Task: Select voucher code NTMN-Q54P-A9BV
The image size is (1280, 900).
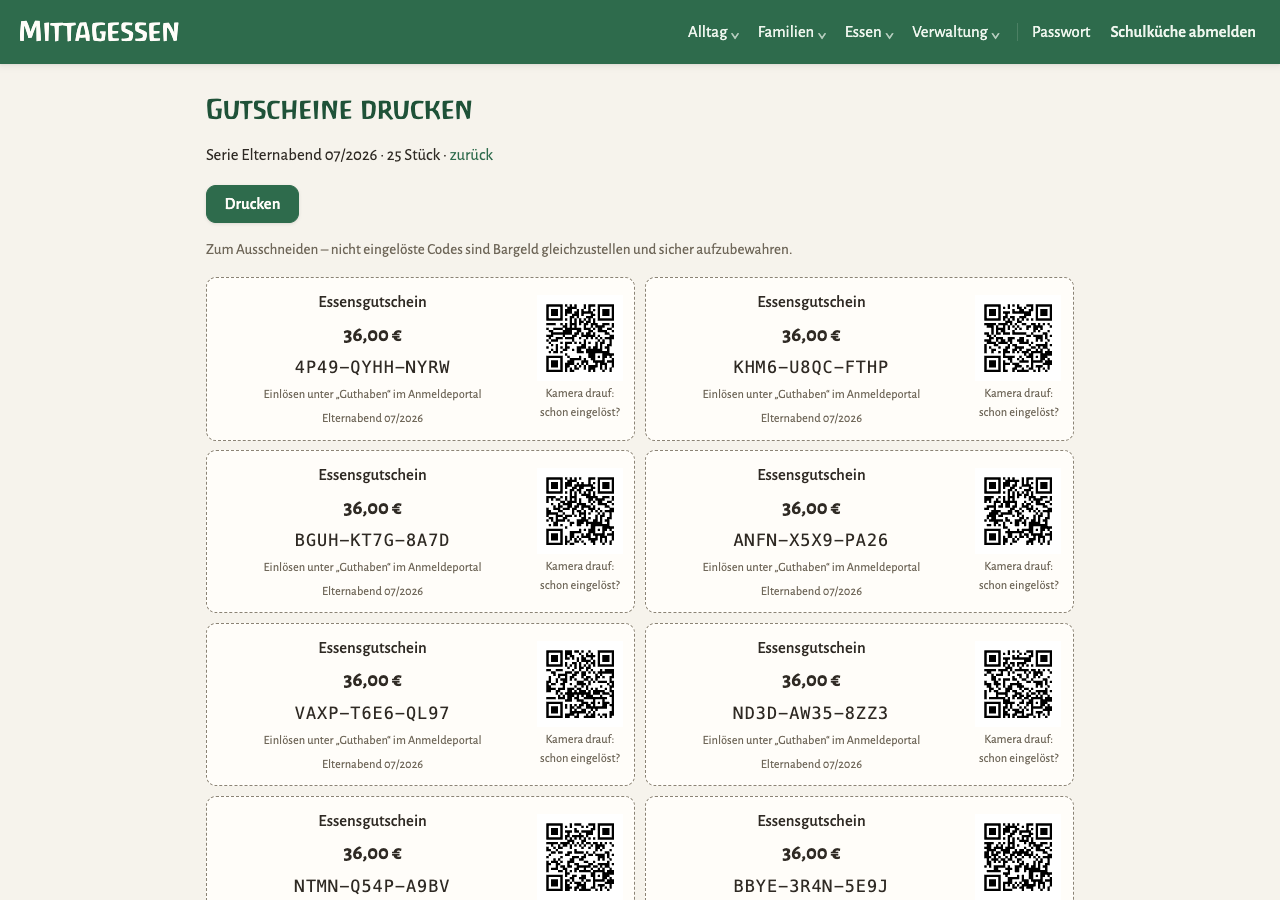Action: click(x=372, y=886)
